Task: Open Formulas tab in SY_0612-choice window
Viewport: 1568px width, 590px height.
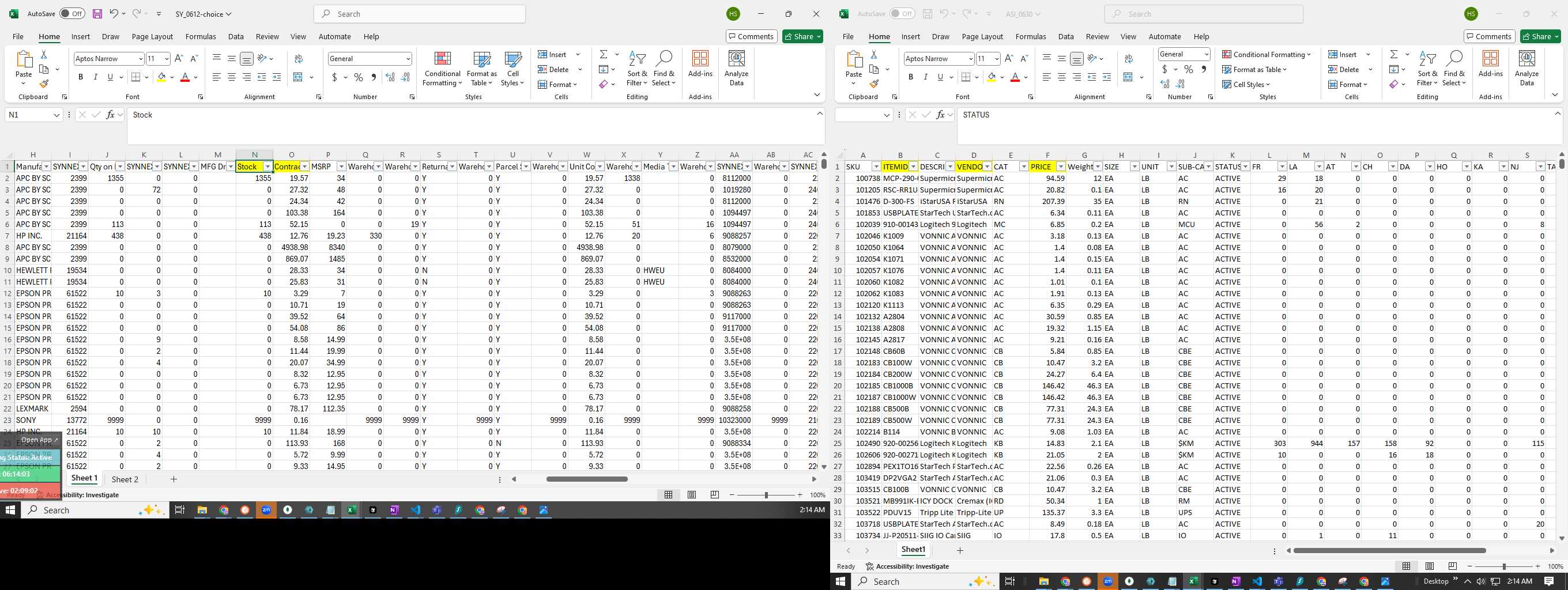Action: tap(200, 36)
